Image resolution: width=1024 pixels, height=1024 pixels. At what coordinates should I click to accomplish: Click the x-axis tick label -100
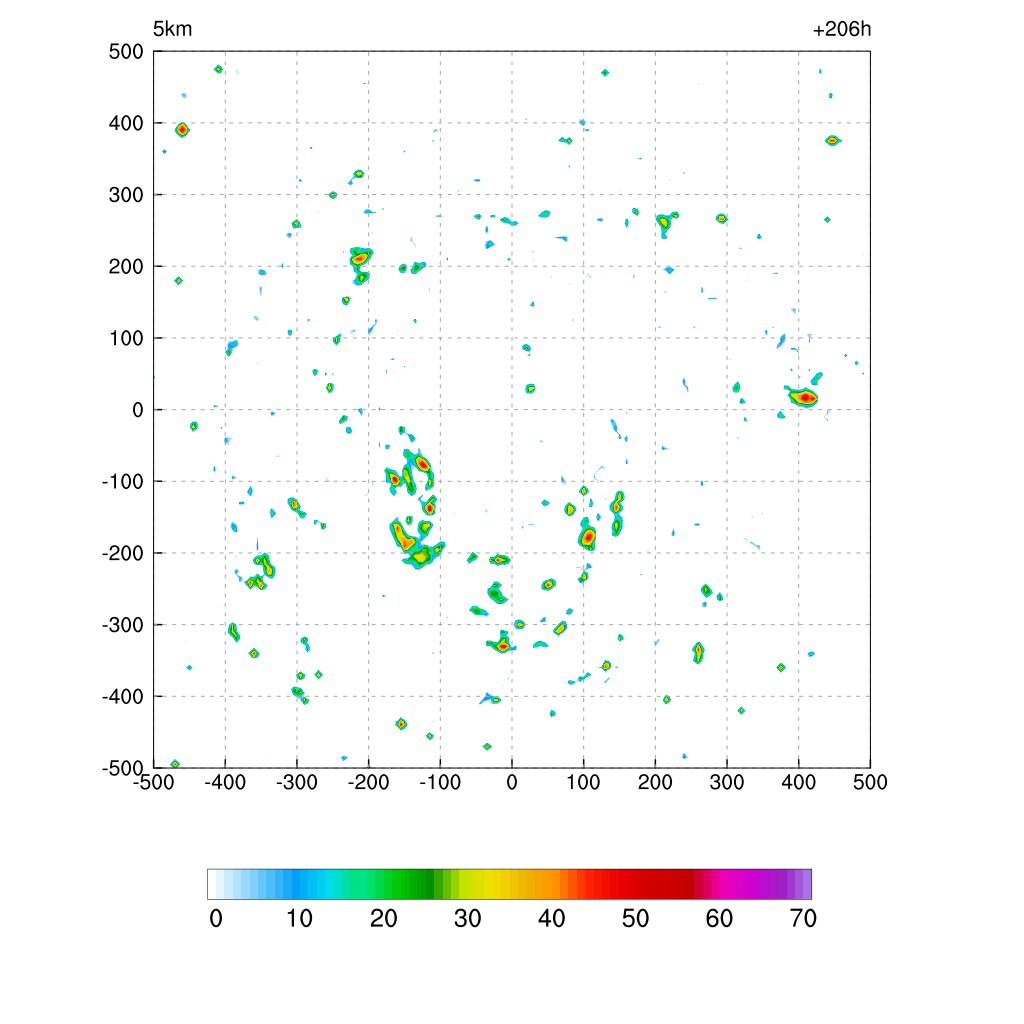tap(440, 782)
